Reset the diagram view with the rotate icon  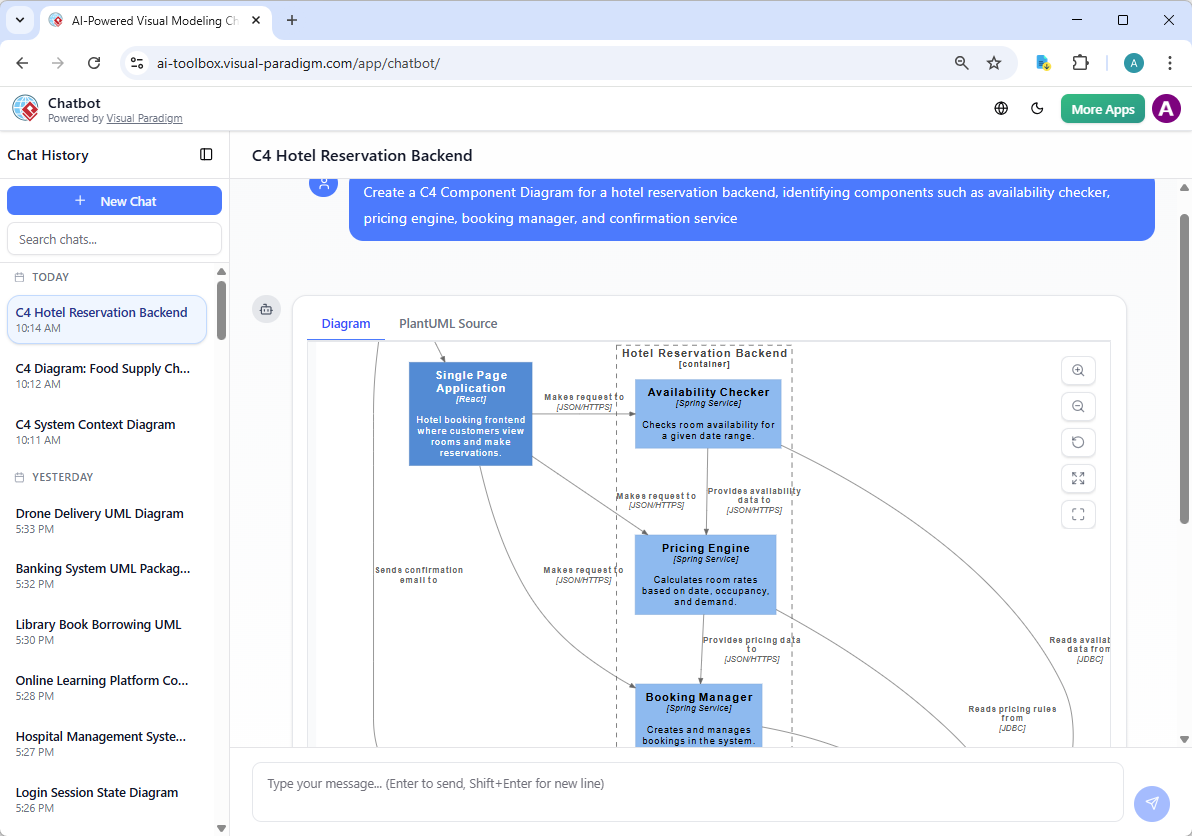tap(1078, 442)
